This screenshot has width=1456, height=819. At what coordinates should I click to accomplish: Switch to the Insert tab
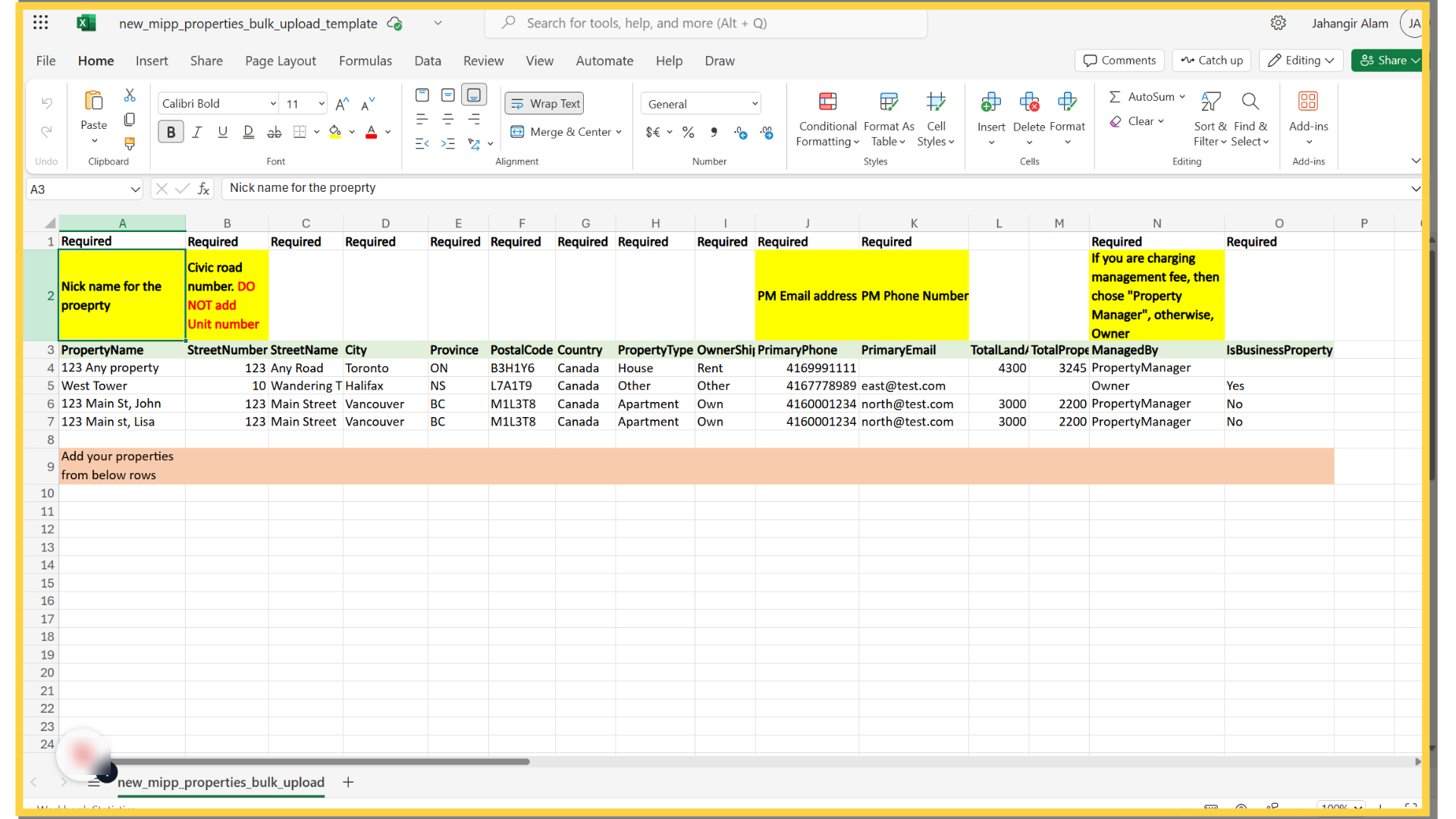(152, 61)
